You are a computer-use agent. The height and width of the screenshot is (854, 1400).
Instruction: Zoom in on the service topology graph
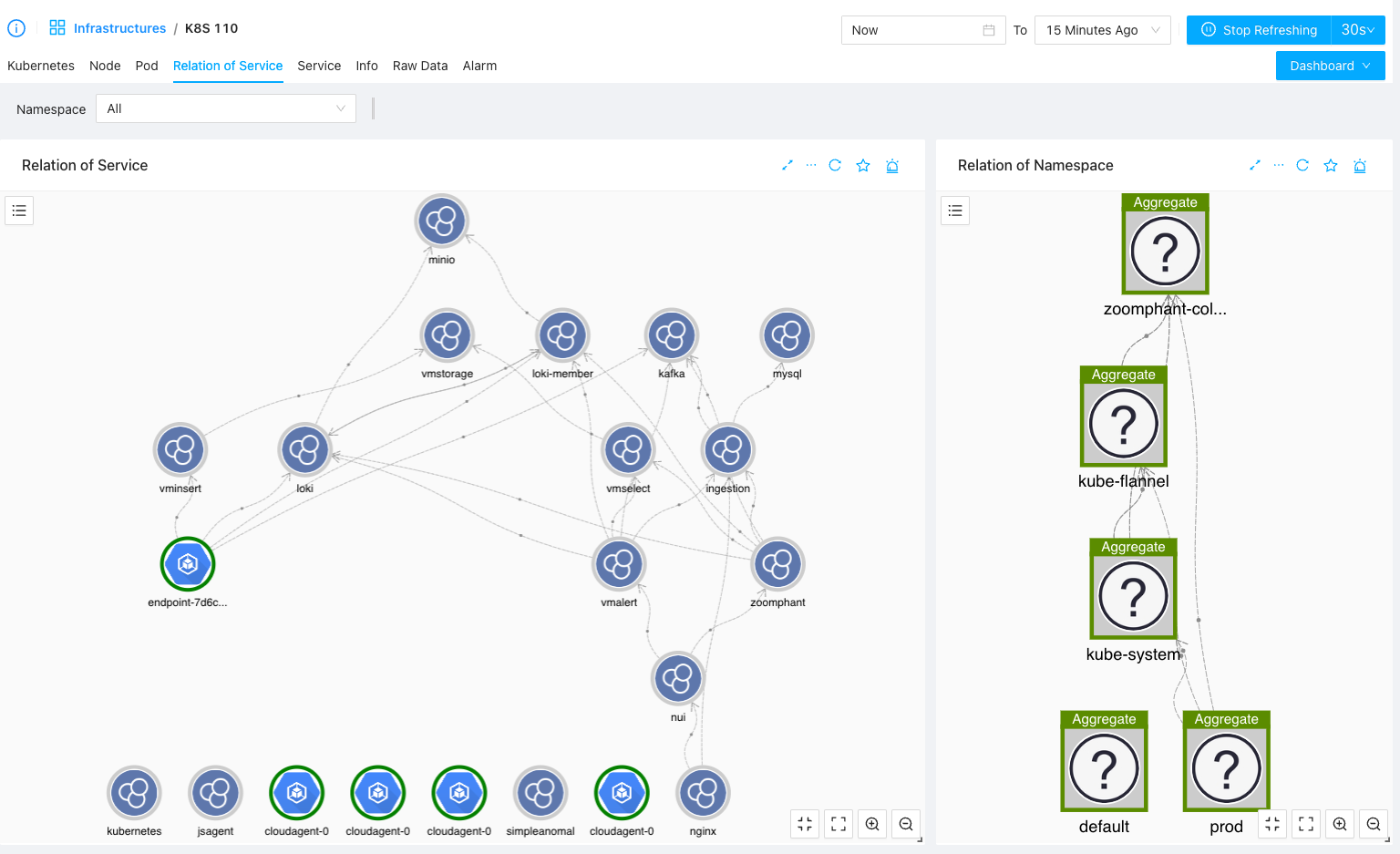click(872, 824)
